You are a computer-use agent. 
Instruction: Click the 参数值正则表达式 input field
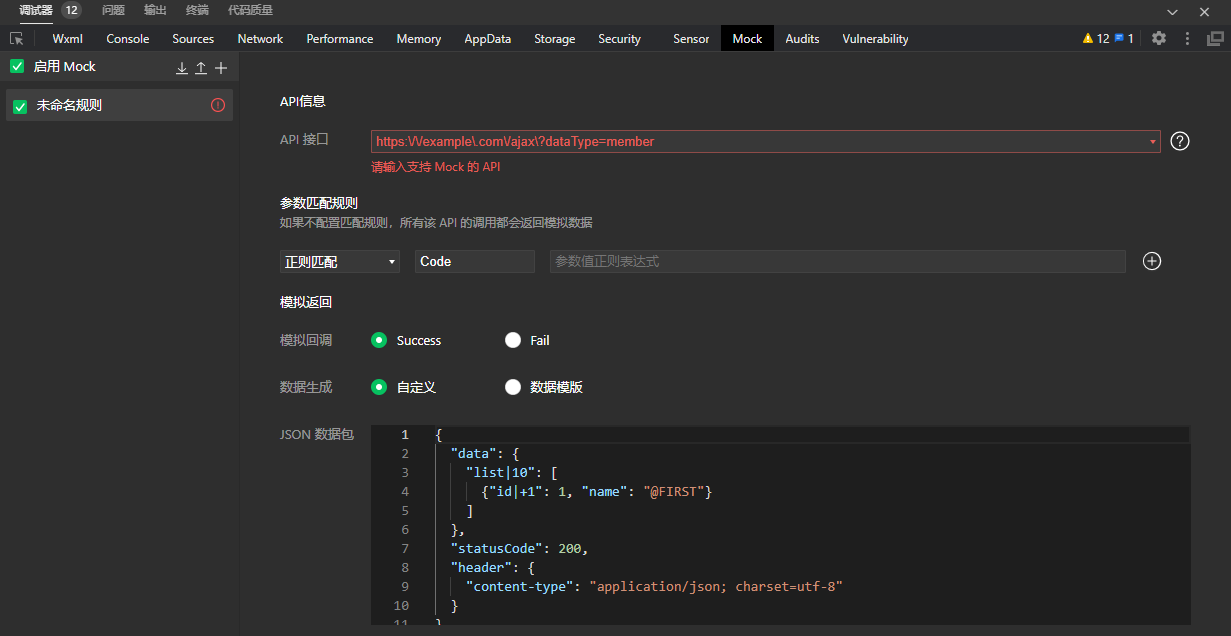tap(838, 261)
